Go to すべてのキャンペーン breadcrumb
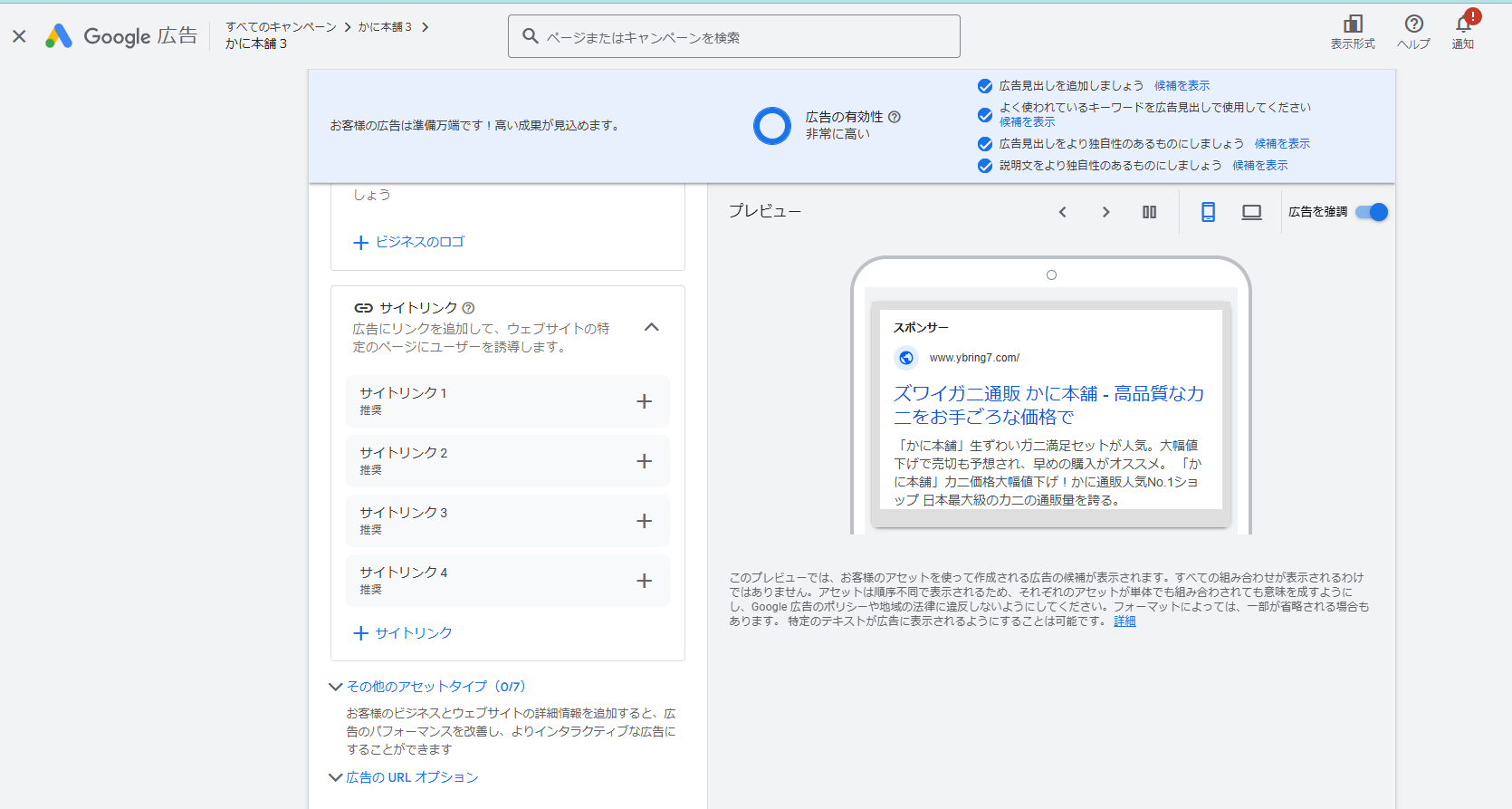 point(281,27)
